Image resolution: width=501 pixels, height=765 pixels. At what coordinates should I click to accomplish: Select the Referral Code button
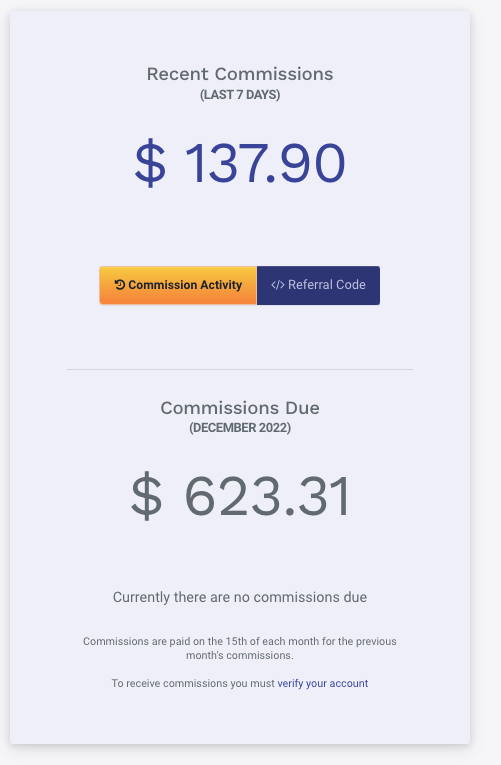click(x=318, y=285)
